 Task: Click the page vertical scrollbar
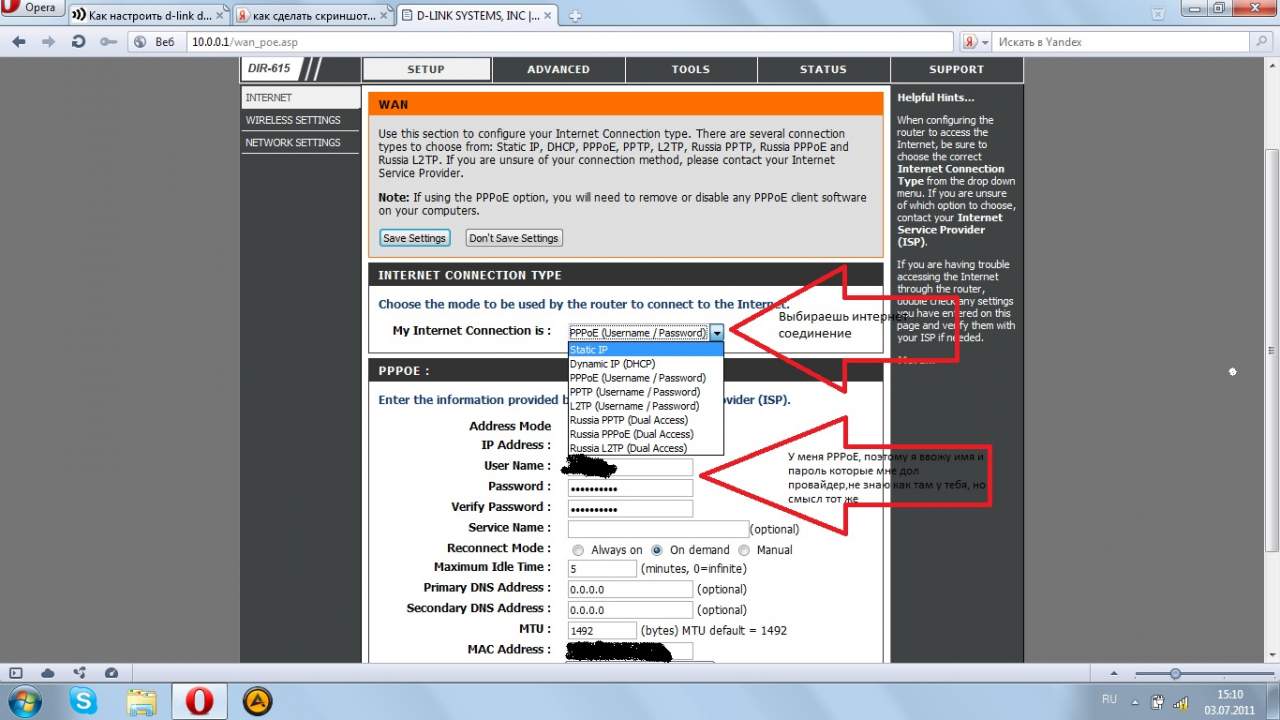point(1272,350)
